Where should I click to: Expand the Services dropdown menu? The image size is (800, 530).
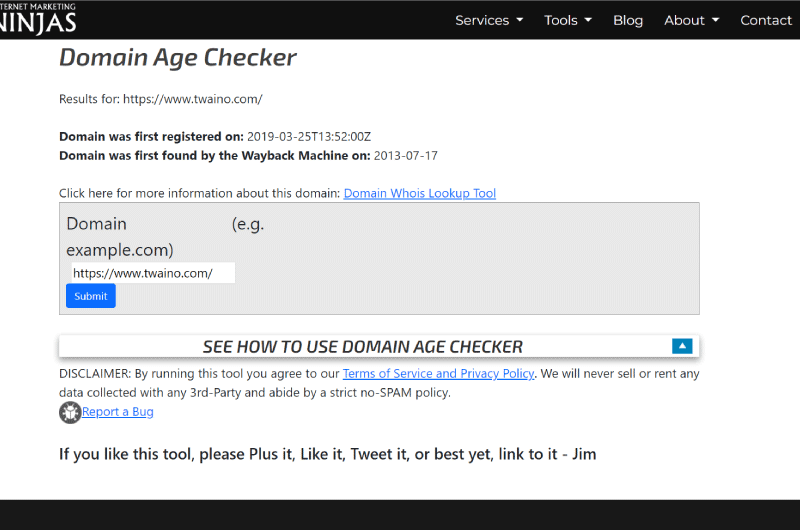(x=489, y=20)
